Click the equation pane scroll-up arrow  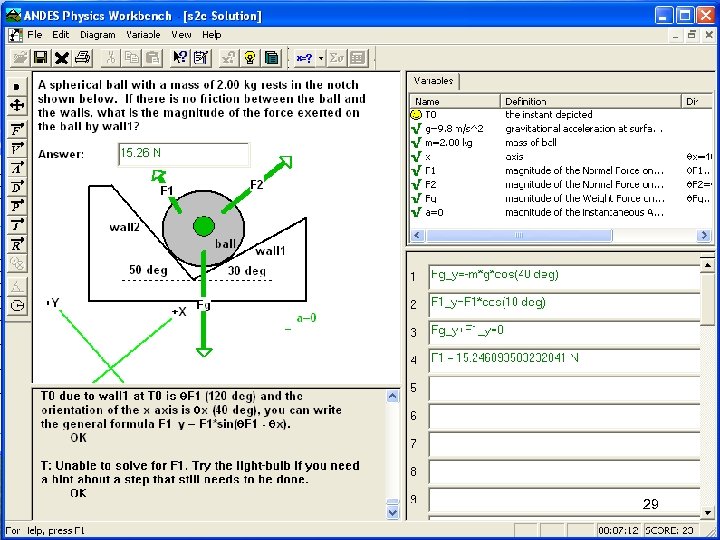707,265
